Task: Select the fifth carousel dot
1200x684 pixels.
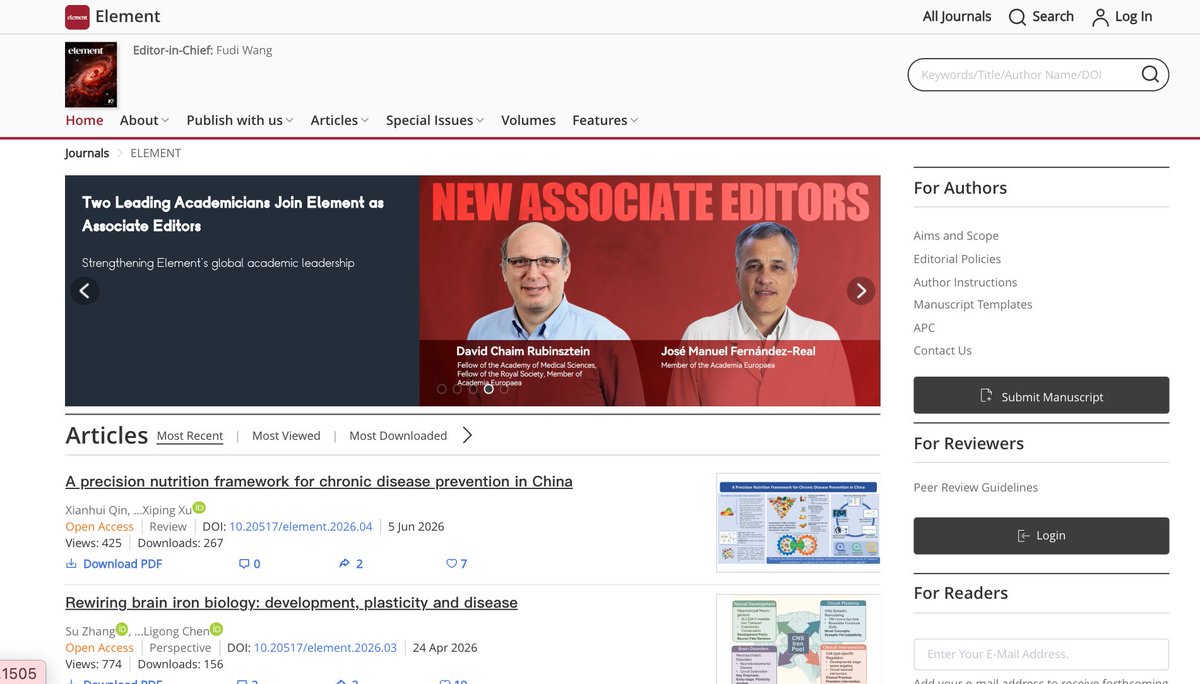Action: pos(504,389)
